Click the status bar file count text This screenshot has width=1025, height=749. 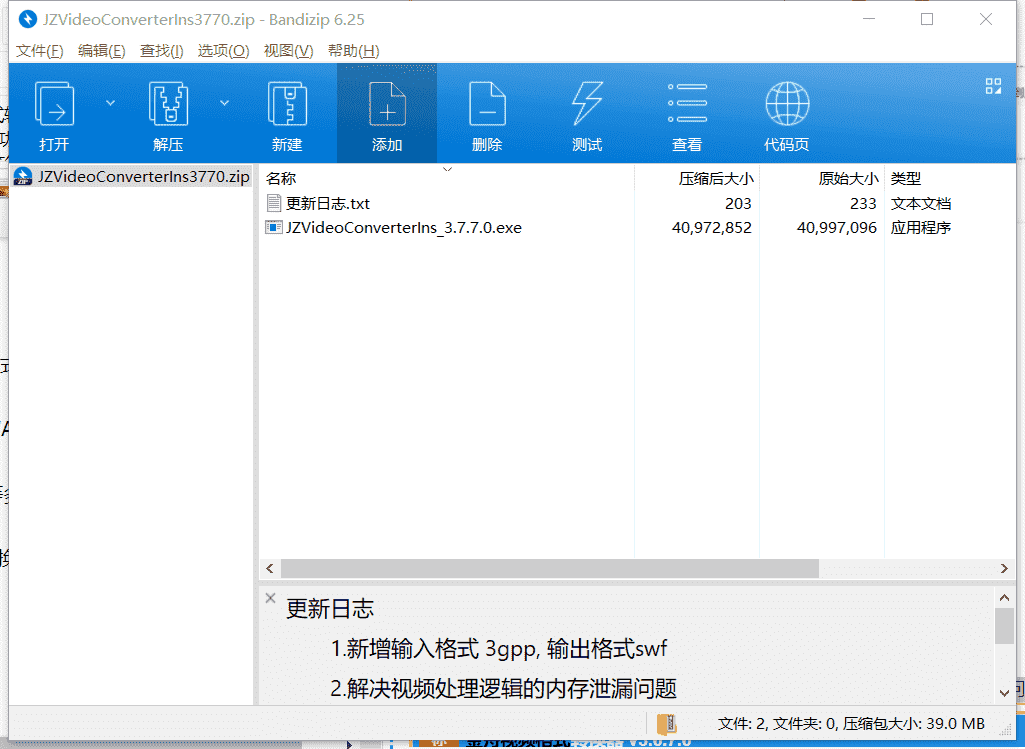coord(851,724)
